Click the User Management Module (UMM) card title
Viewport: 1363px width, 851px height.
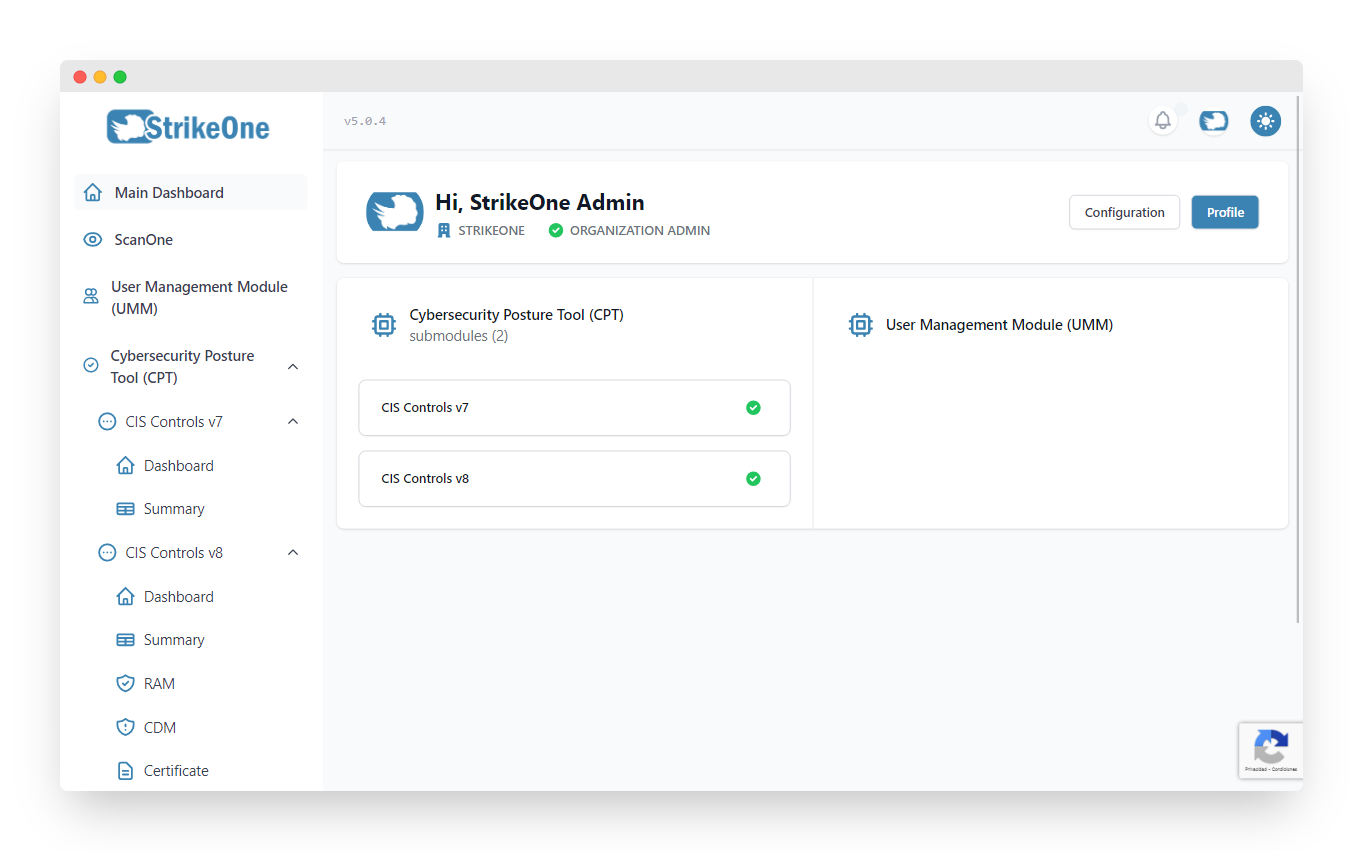pyautogui.click(x=999, y=325)
